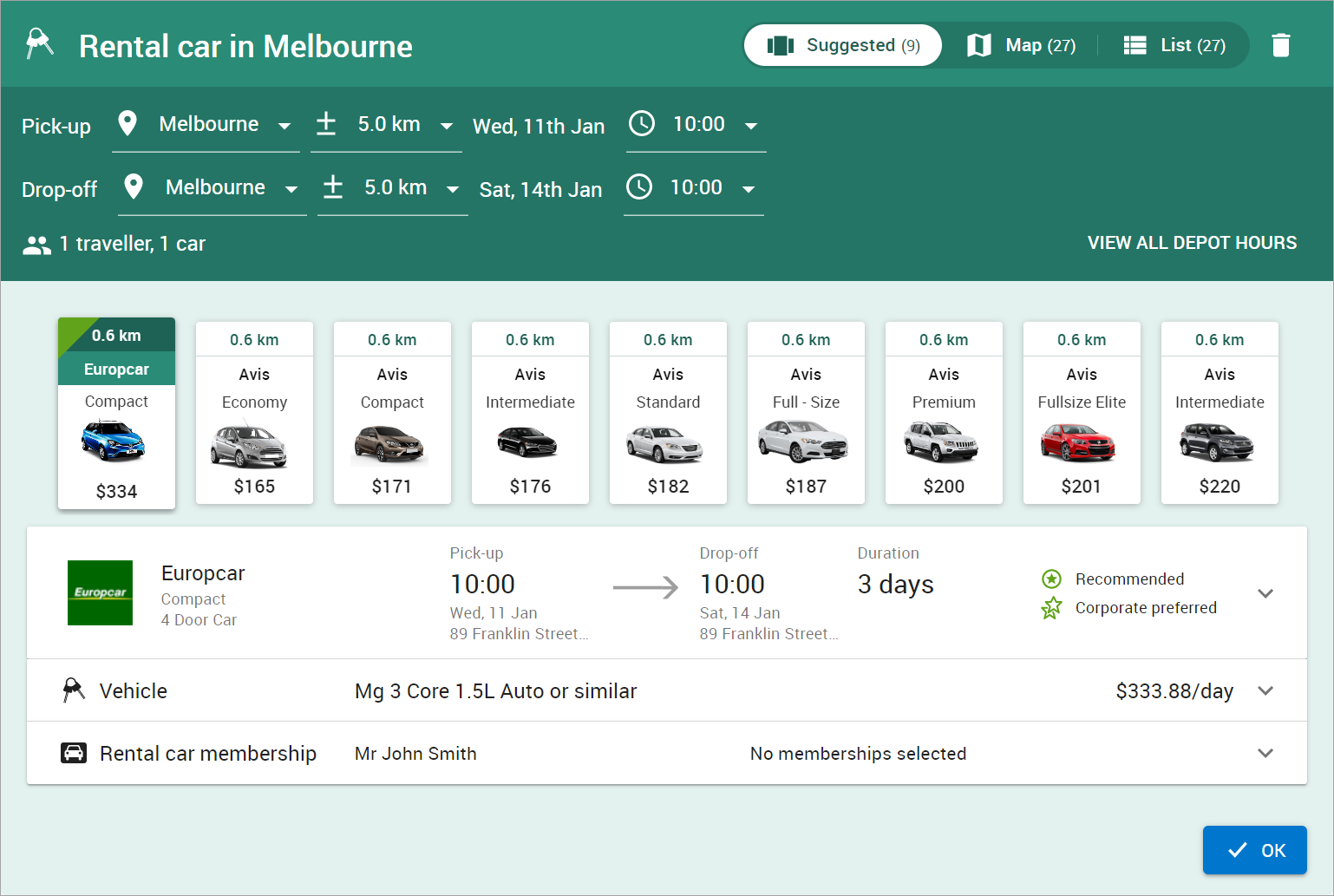Click the Suggested carousel icon
Screen dimensions: 1334x896
(781, 45)
